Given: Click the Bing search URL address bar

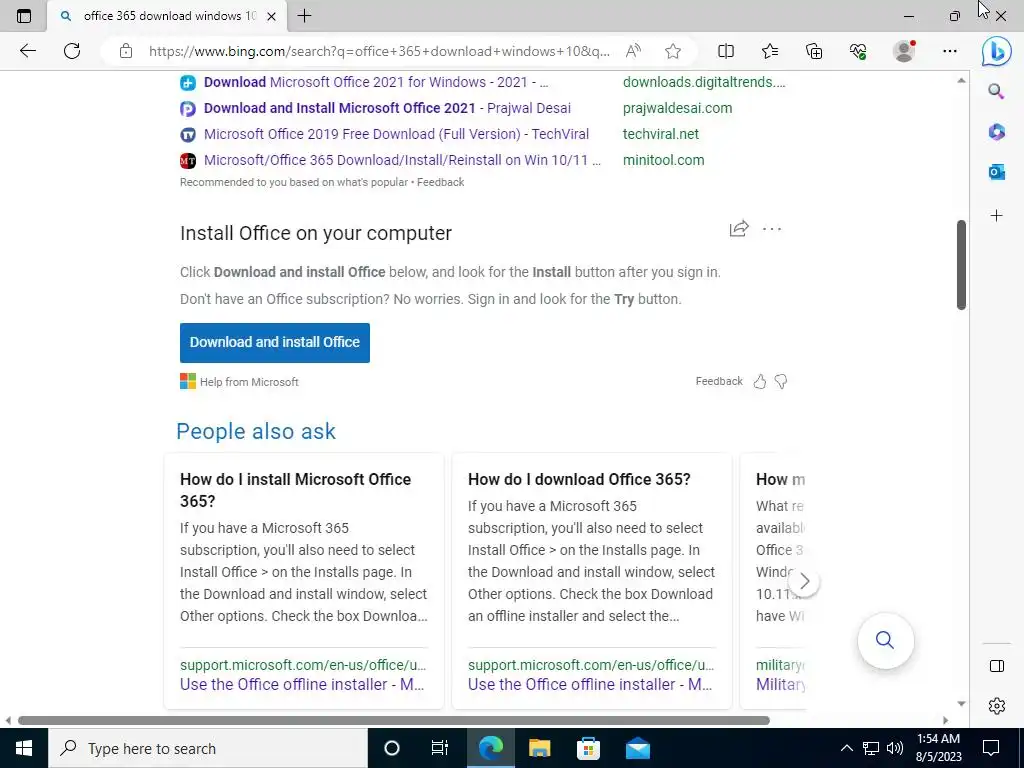Looking at the screenshot, I should click(379, 51).
